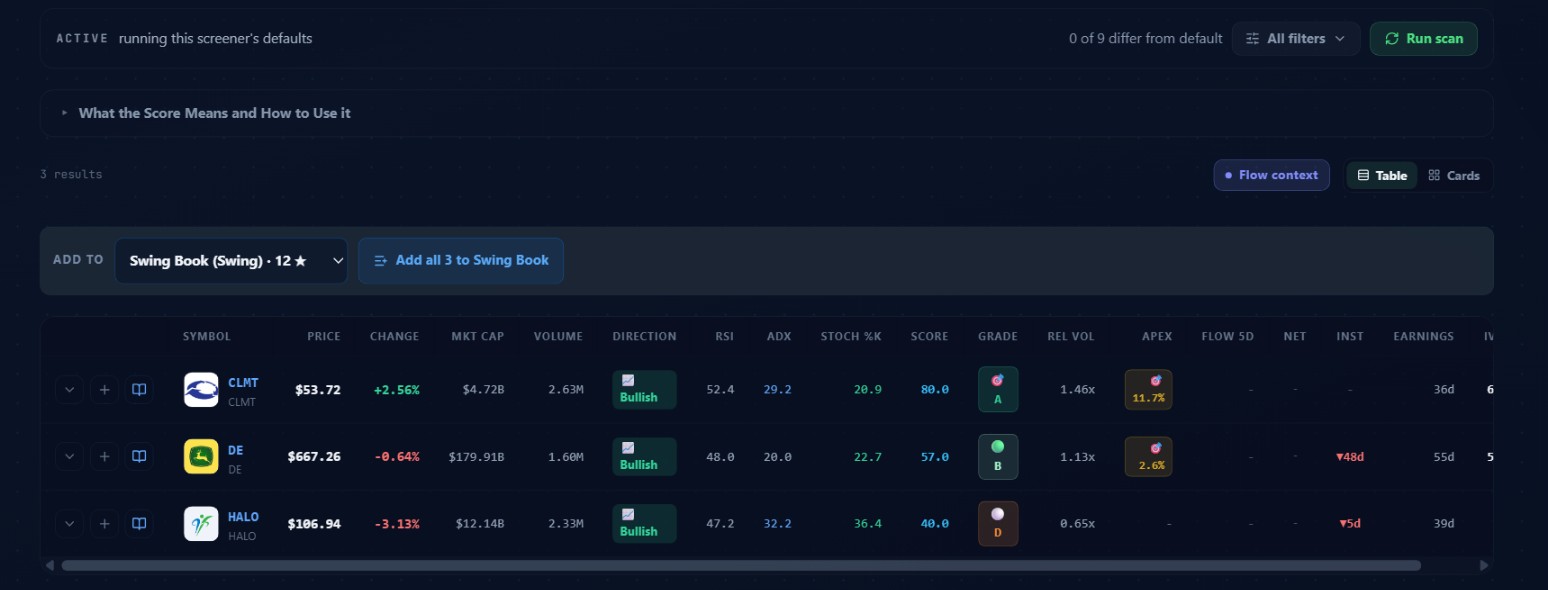1548x590 pixels.
Task: Open the book icon for HALO
Action: coord(139,523)
